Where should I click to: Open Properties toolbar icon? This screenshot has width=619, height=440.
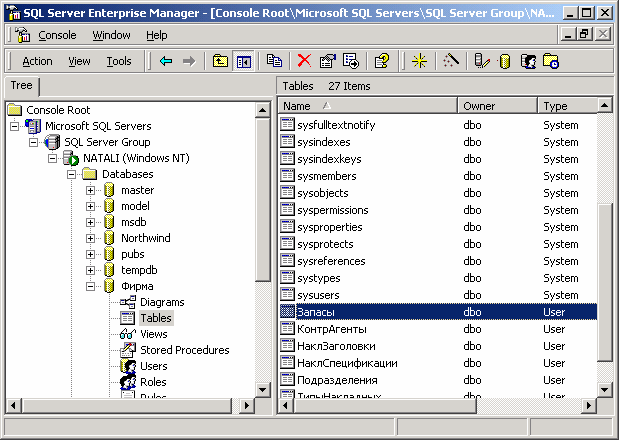click(x=328, y=61)
